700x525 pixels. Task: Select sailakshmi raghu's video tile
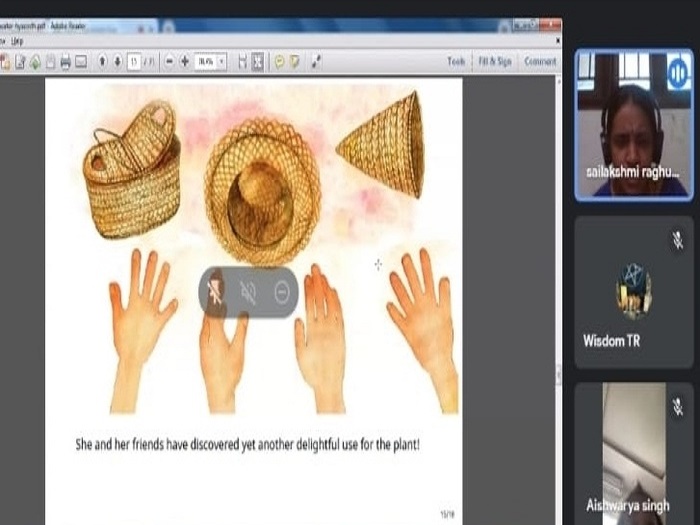click(x=633, y=125)
